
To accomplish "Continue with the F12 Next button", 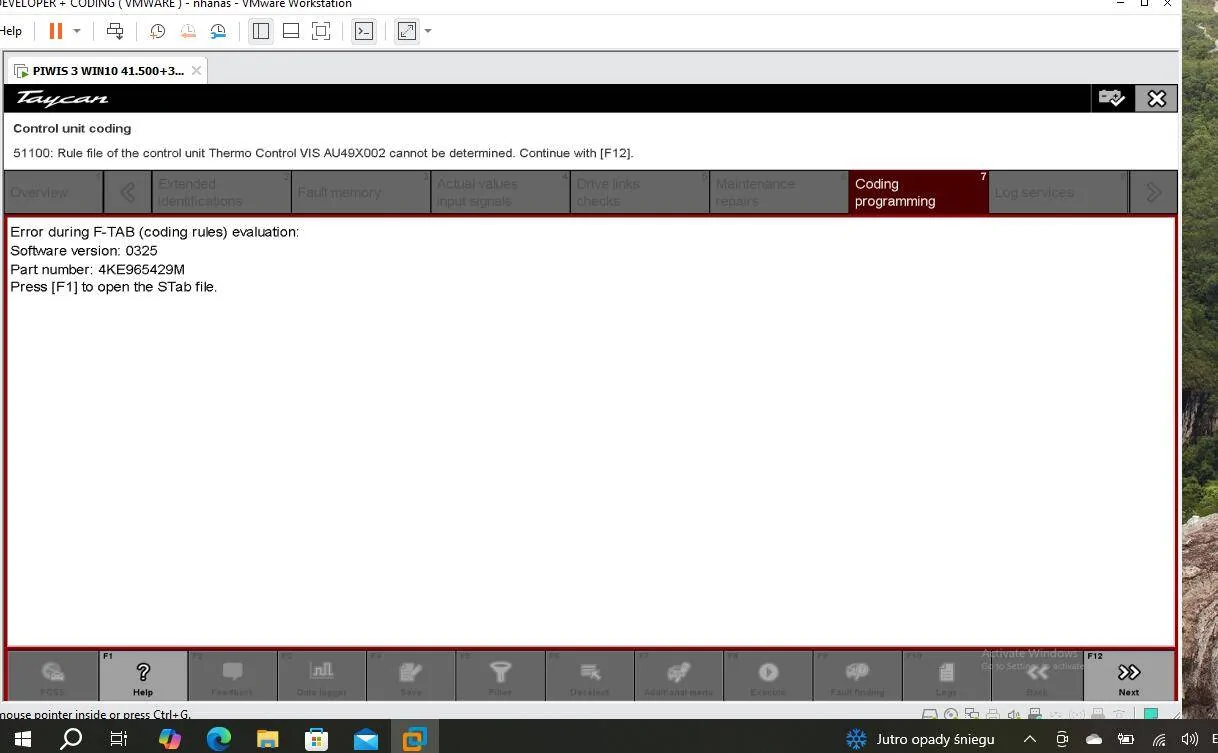I will [x=1129, y=676].
